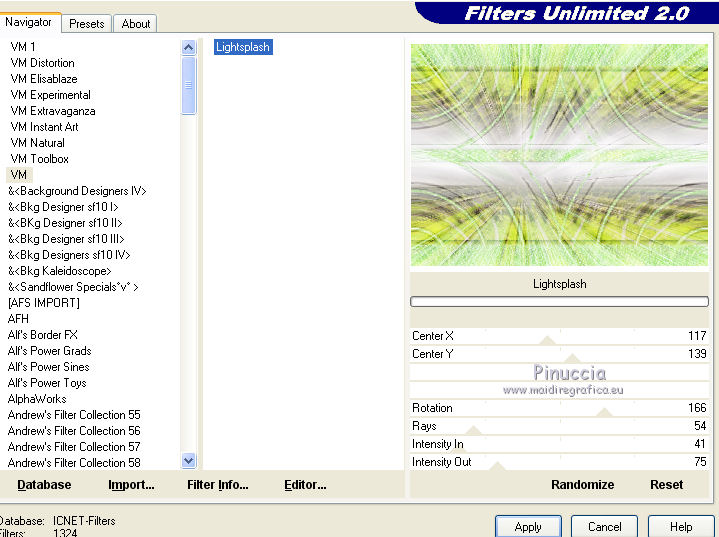Adjust the Rotation slider

click(559, 408)
